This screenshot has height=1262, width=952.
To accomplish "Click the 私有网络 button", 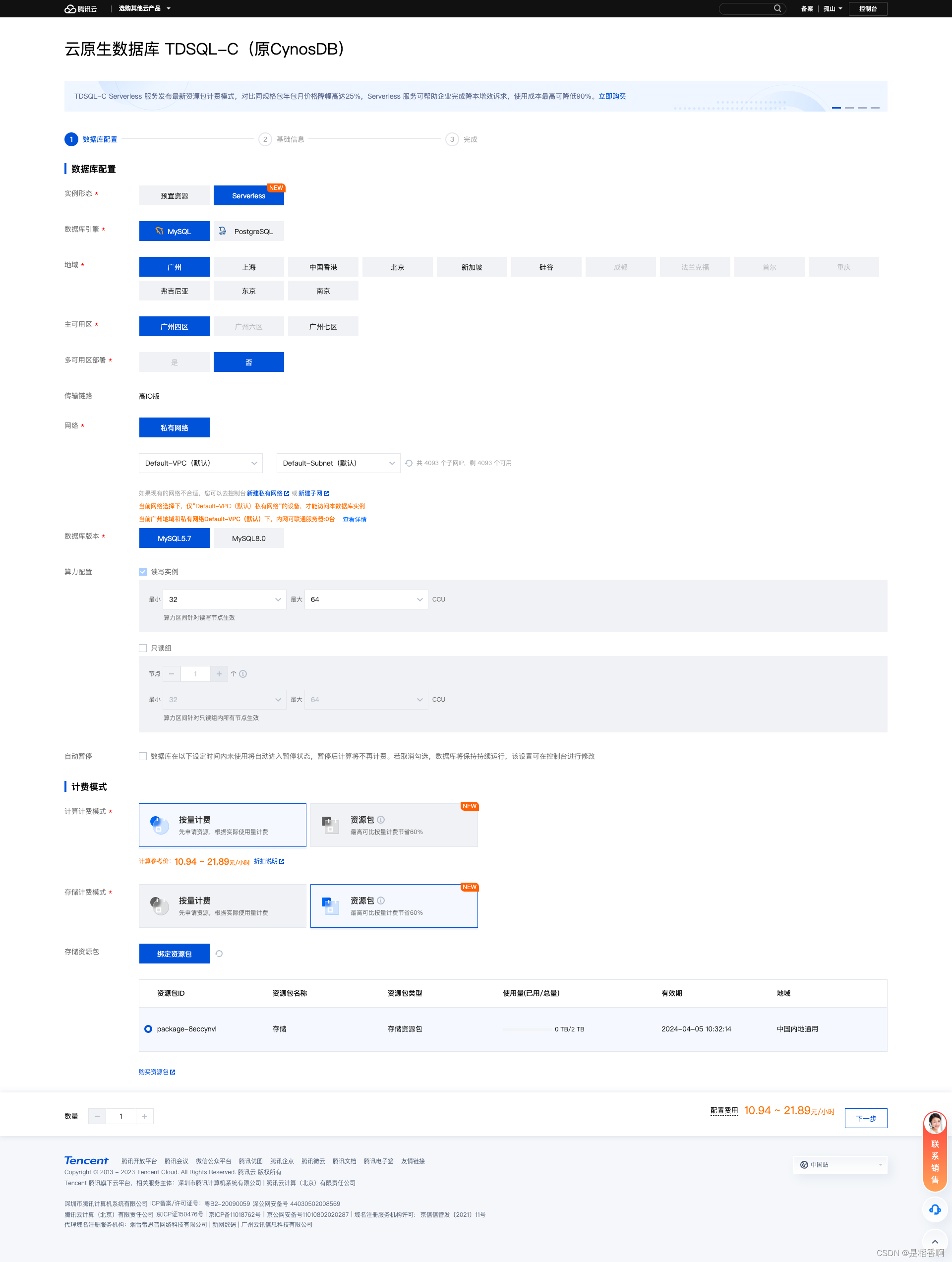I will (x=175, y=427).
